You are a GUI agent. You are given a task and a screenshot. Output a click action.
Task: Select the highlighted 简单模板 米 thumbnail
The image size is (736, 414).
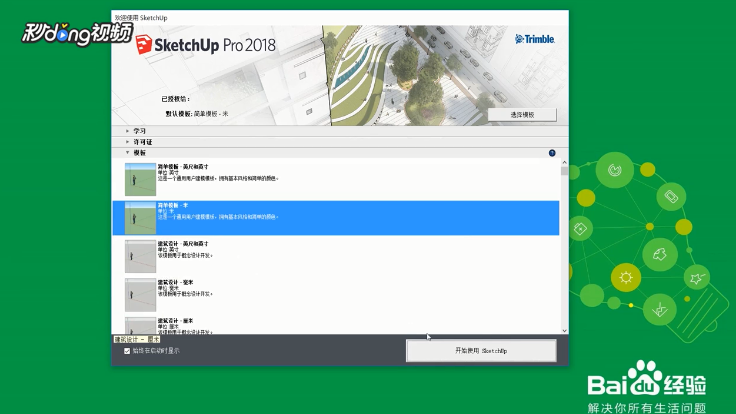[140, 218]
